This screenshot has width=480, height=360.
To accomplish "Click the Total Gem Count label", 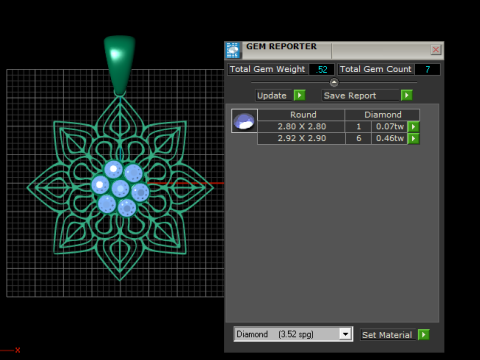I will [376, 69].
